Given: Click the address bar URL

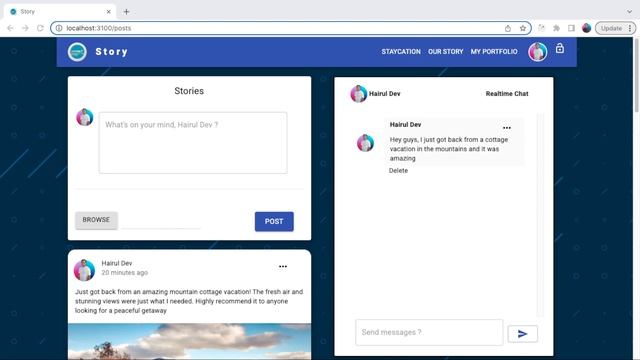Looking at the screenshot, I should (x=99, y=28).
